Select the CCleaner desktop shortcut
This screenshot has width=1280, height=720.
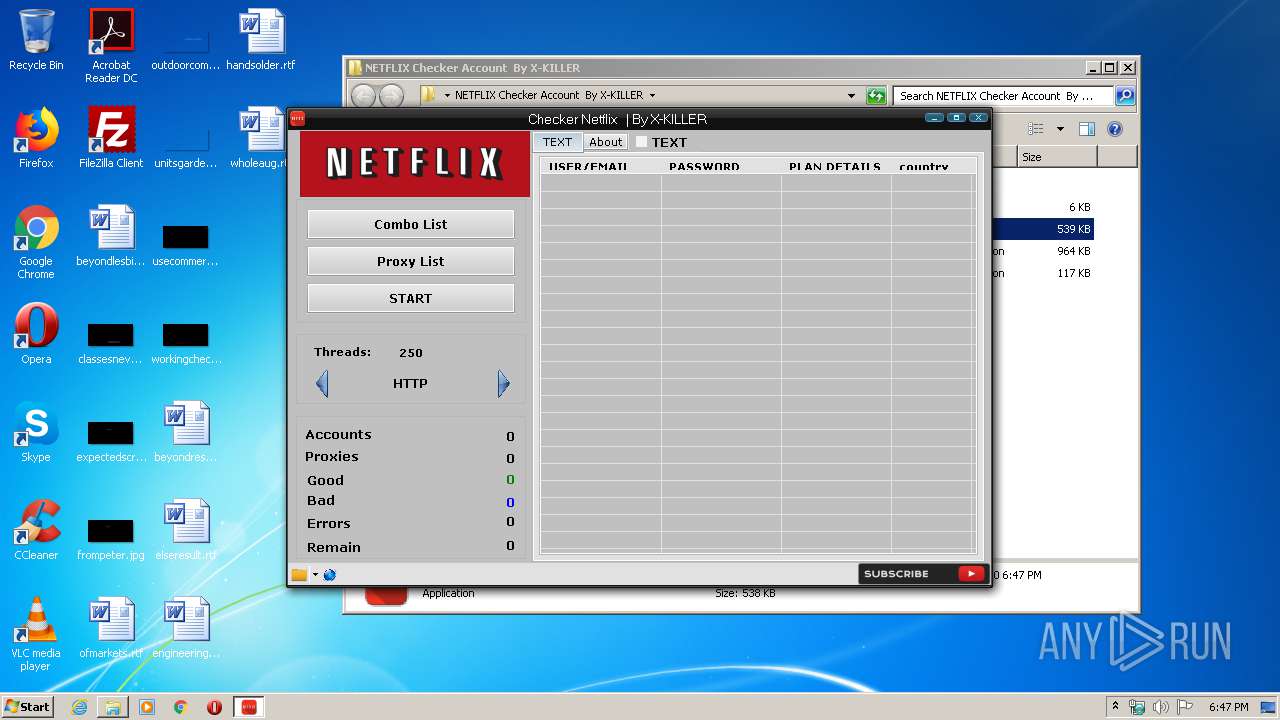pos(36,530)
